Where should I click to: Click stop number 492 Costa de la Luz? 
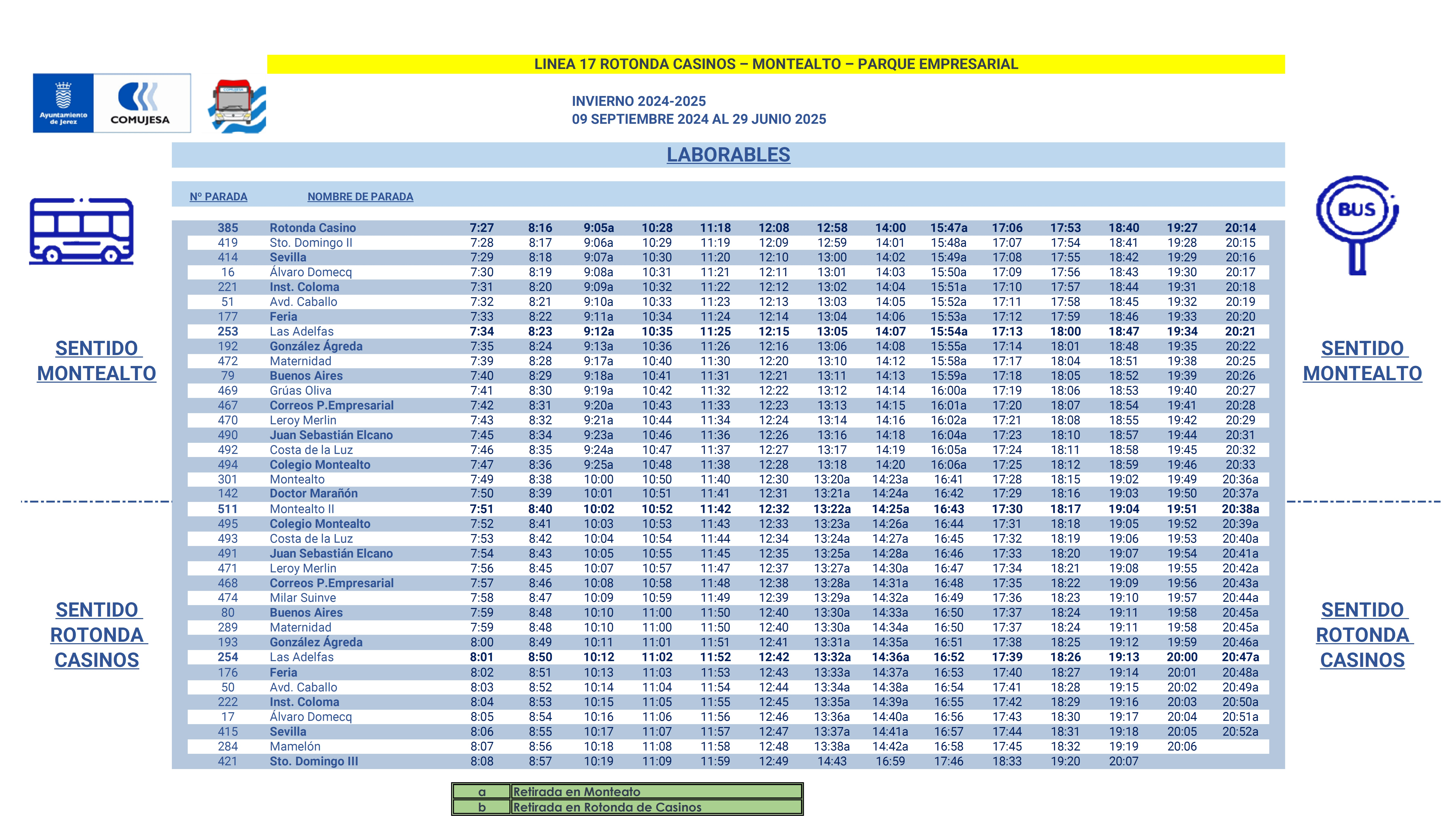click(228, 450)
